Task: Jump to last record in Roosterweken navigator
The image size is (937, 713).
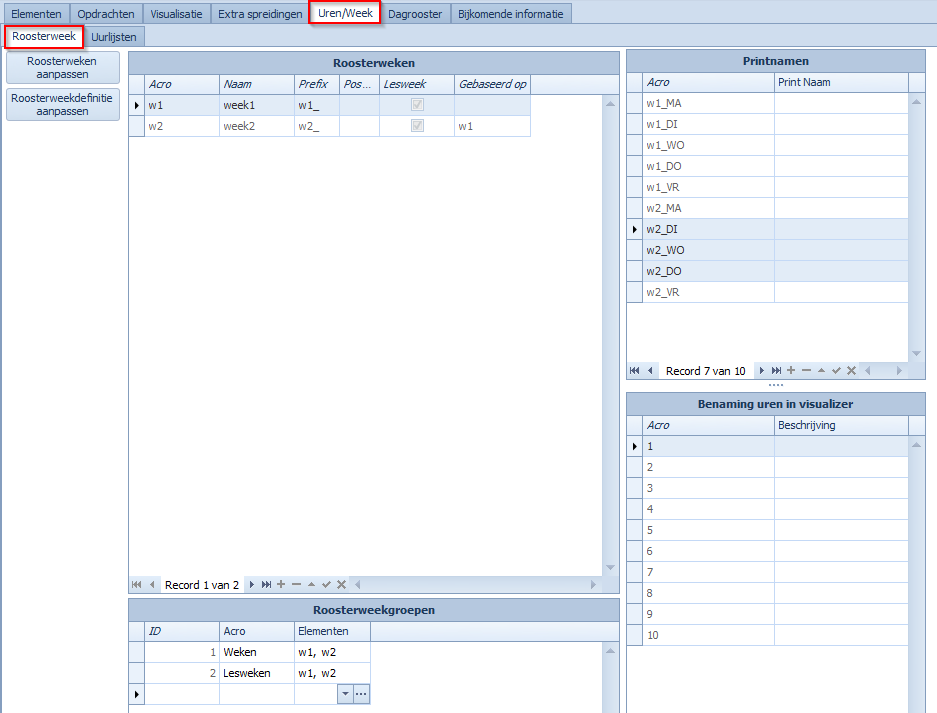Action: click(267, 585)
